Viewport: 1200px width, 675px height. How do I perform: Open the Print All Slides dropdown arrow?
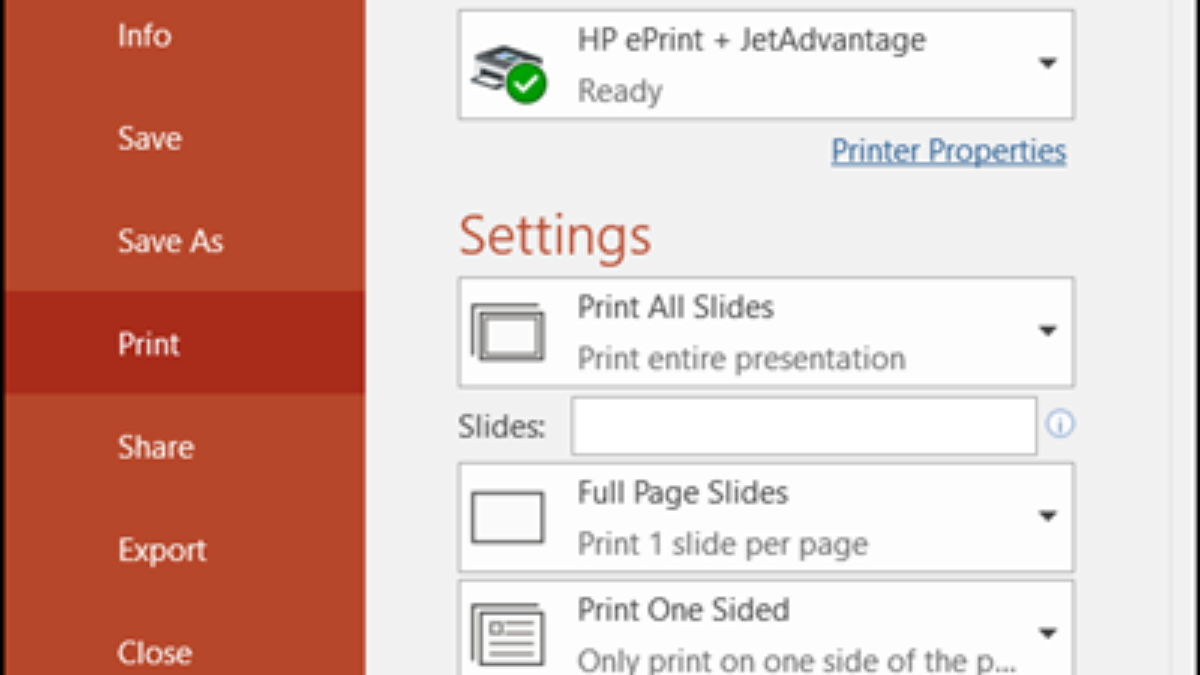(x=1047, y=331)
